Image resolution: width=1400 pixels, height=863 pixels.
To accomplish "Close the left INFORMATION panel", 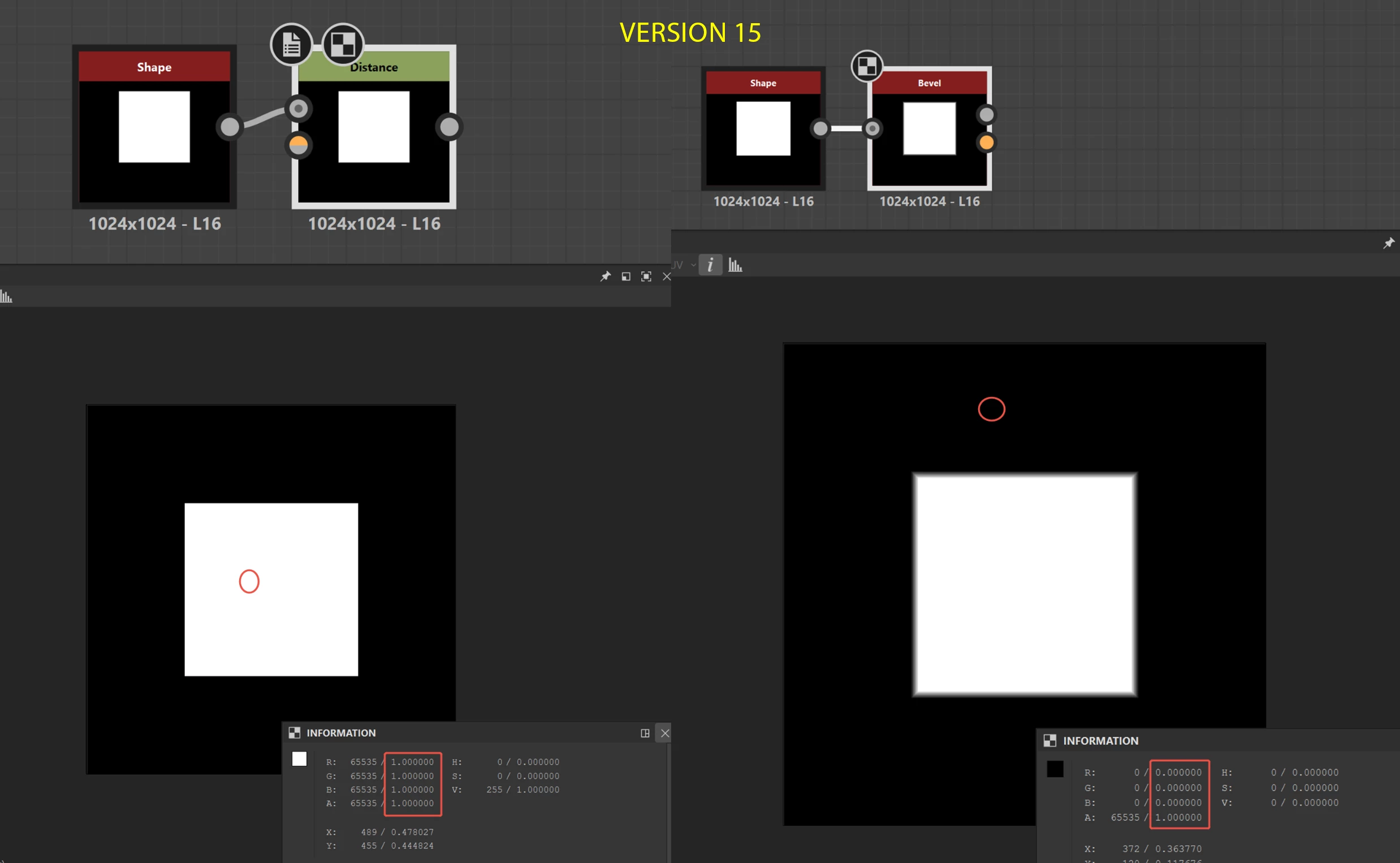I will [664, 733].
